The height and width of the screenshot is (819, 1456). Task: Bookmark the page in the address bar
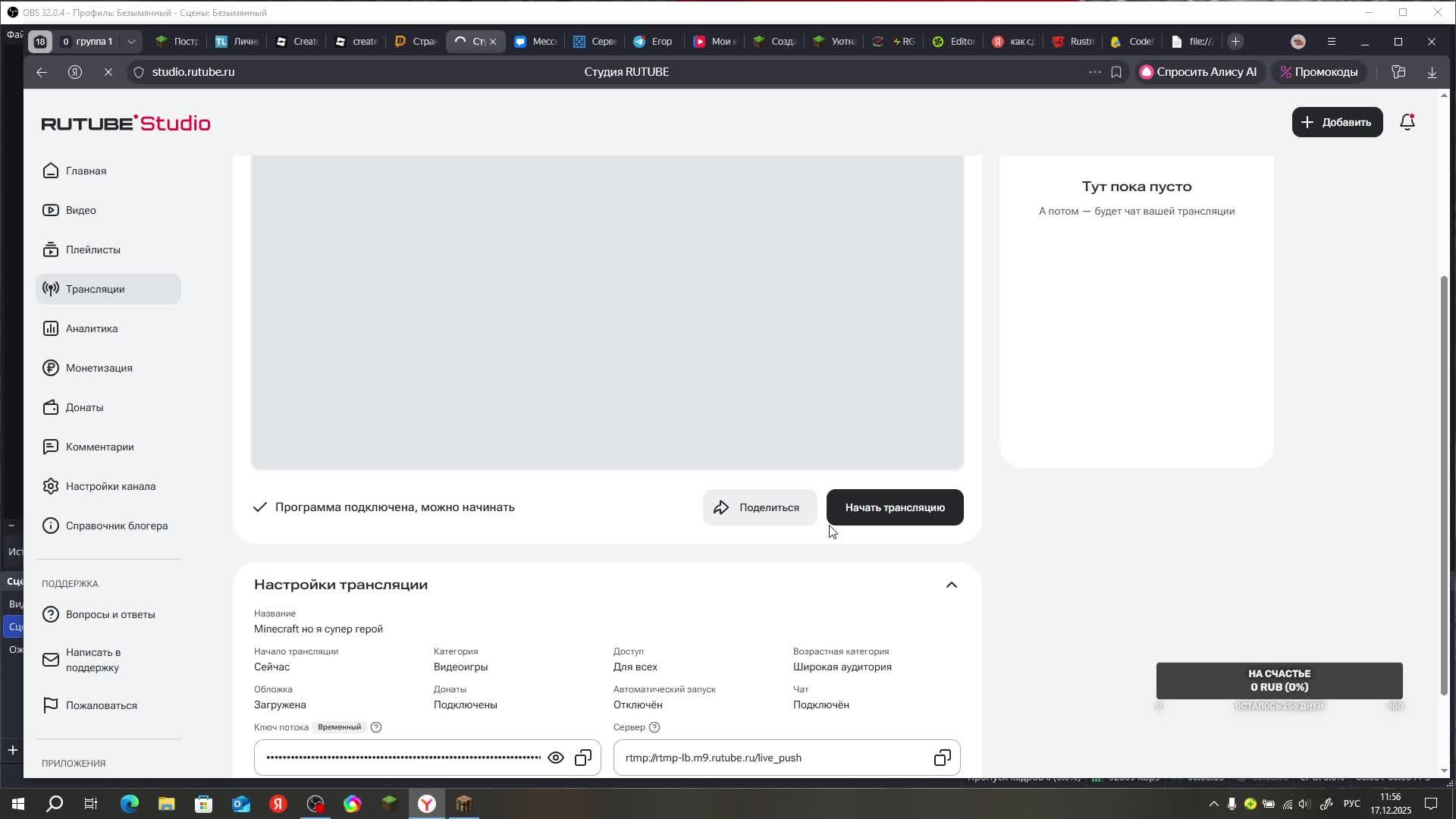[1116, 72]
